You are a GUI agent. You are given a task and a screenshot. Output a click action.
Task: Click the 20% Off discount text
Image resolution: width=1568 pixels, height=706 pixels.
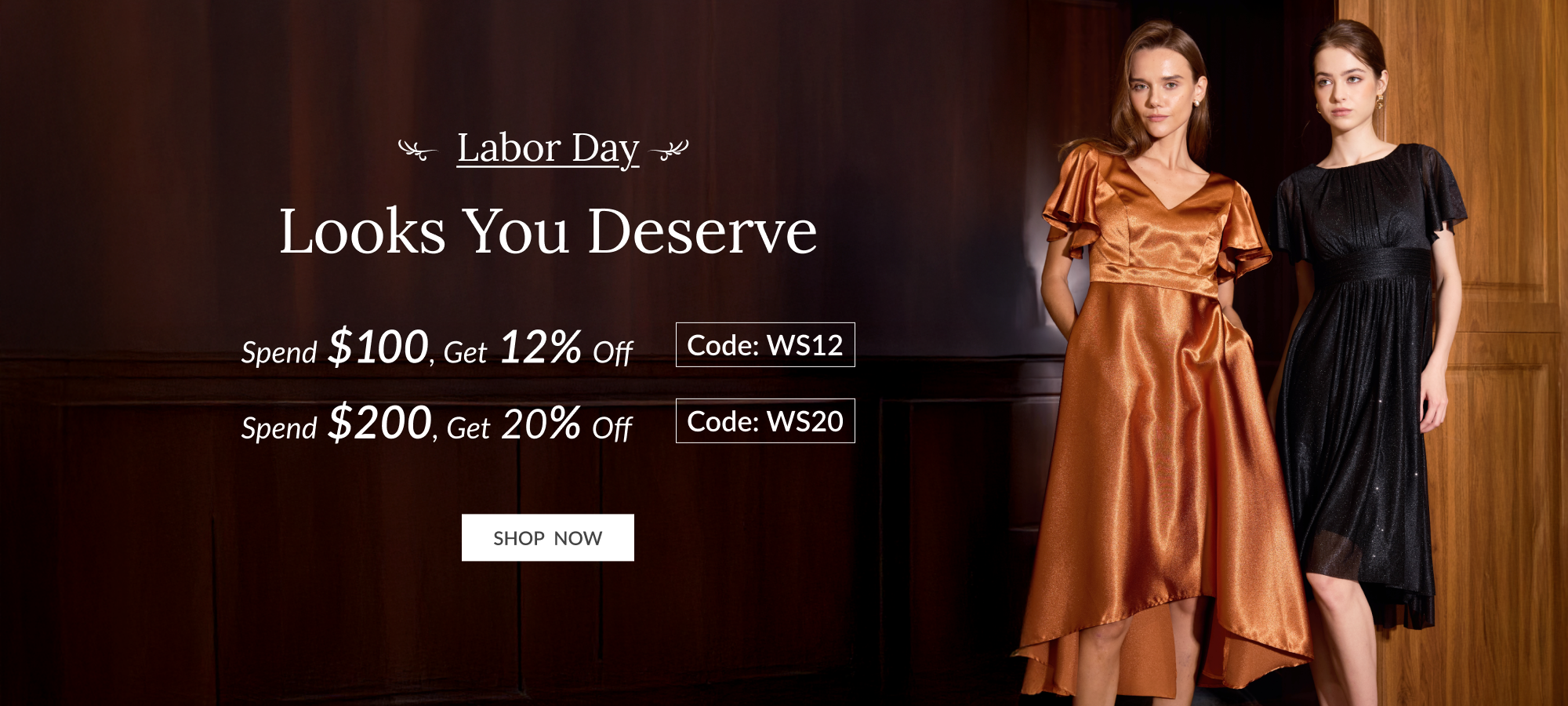point(566,424)
